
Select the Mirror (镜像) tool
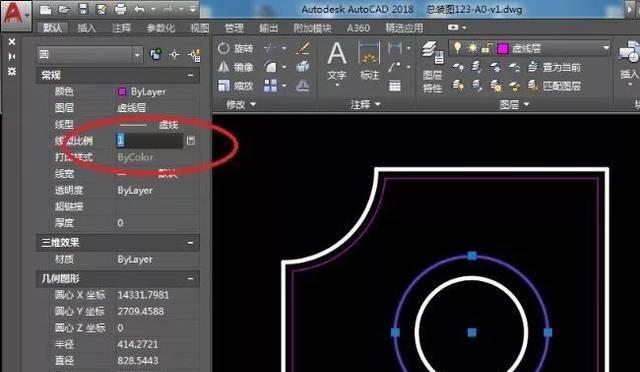pos(236,67)
